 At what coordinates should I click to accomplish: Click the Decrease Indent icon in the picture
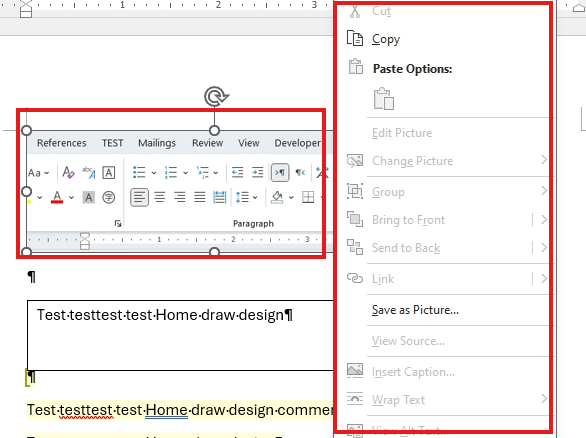(x=237, y=173)
